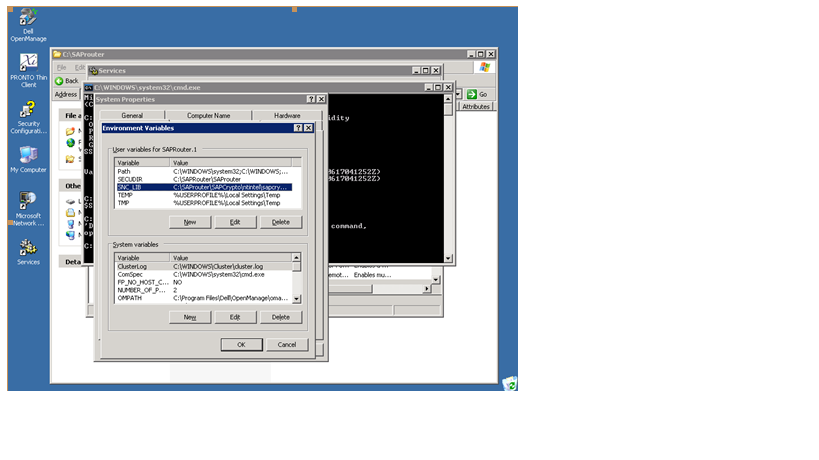This screenshot has height=460, width=819.
Task: Select the OMPATH system variable
Action: 204,298
